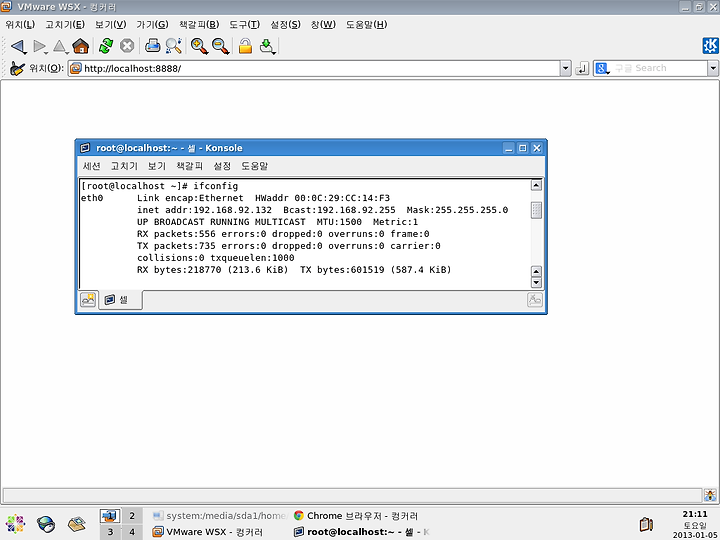Viewport: 720px width, 540px height.
Task: Launch Konqueror from the globe panel icon
Action: click(x=46, y=524)
